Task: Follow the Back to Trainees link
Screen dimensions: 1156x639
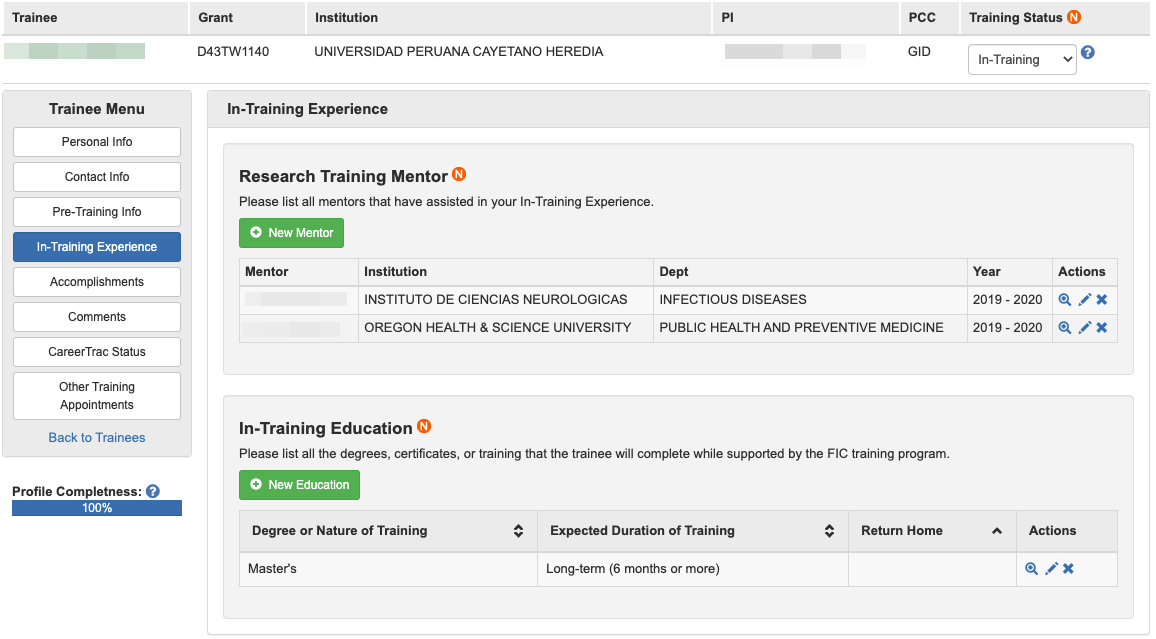Action: [97, 438]
